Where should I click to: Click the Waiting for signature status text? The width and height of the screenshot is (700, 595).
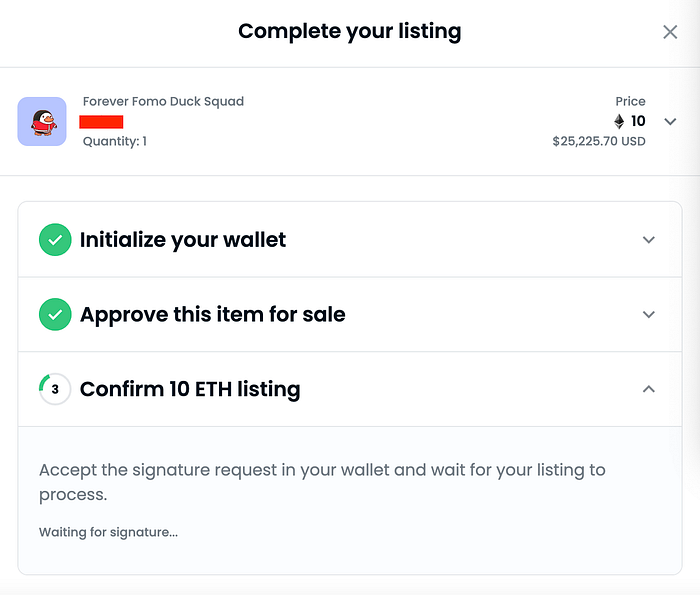(x=108, y=532)
